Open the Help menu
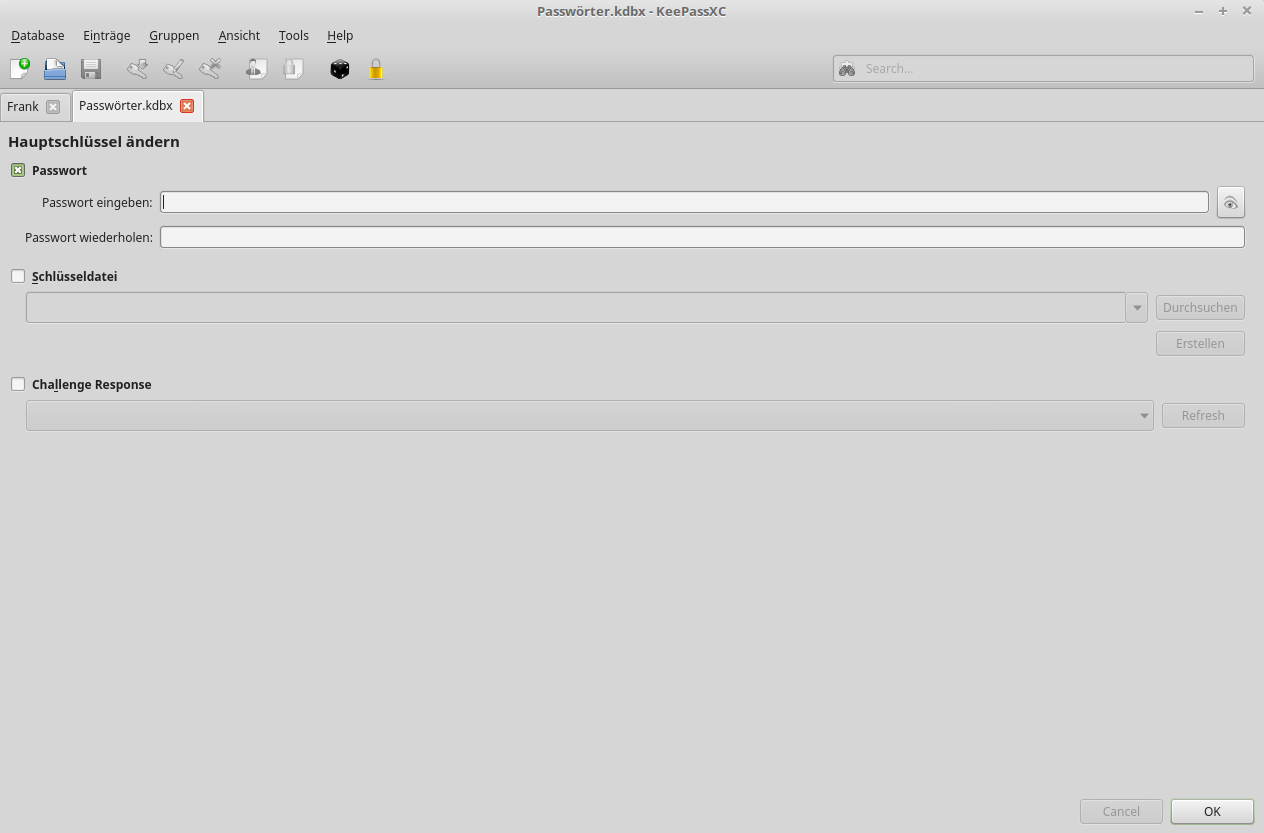The height and width of the screenshot is (833, 1264). pyautogui.click(x=340, y=35)
